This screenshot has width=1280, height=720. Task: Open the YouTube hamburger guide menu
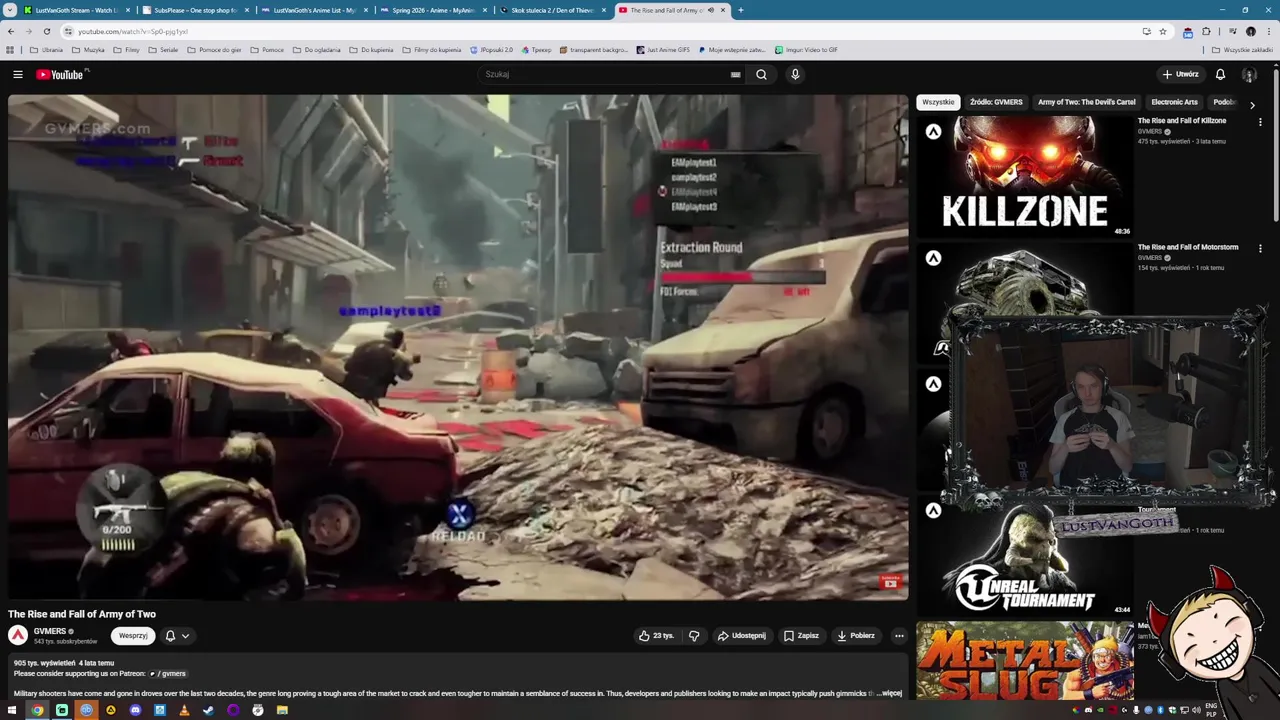tap(18, 74)
